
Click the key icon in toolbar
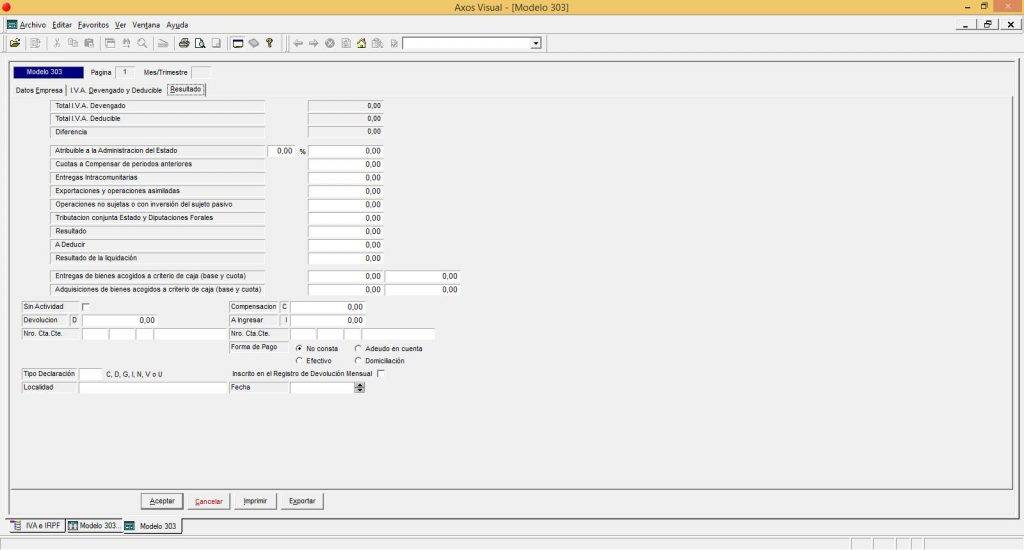pos(270,43)
